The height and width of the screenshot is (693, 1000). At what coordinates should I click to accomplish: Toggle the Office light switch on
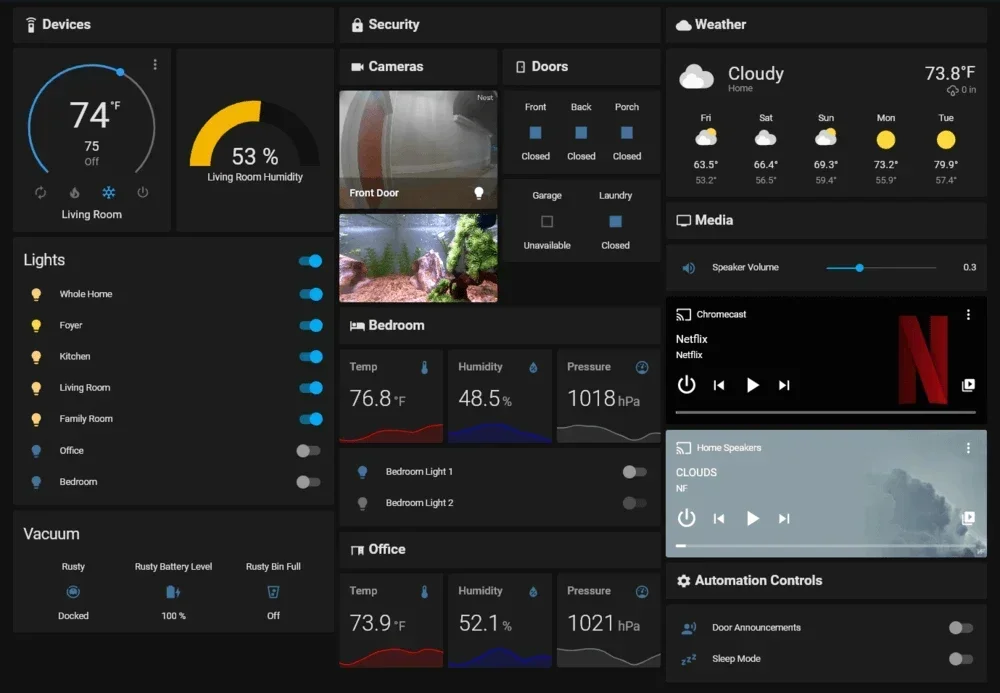pyautogui.click(x=309, y=451)
